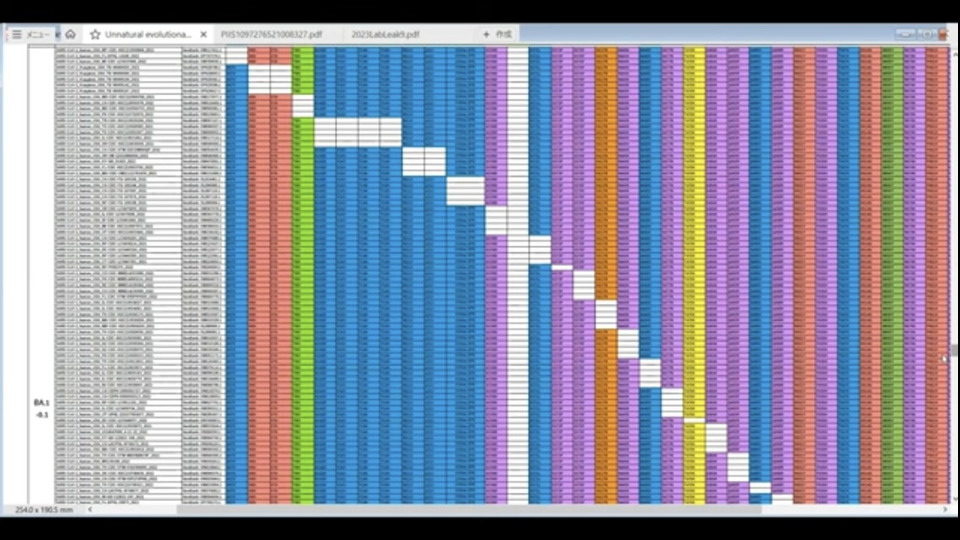Switch to the PIIS1097276521008327.pdf tab
Screen dimensions: 960x540
[271, 34]
